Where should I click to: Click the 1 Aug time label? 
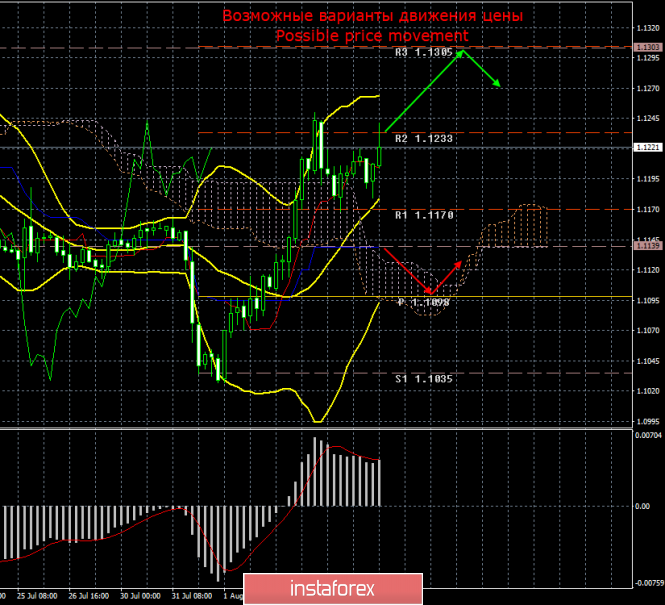point(234,596)
